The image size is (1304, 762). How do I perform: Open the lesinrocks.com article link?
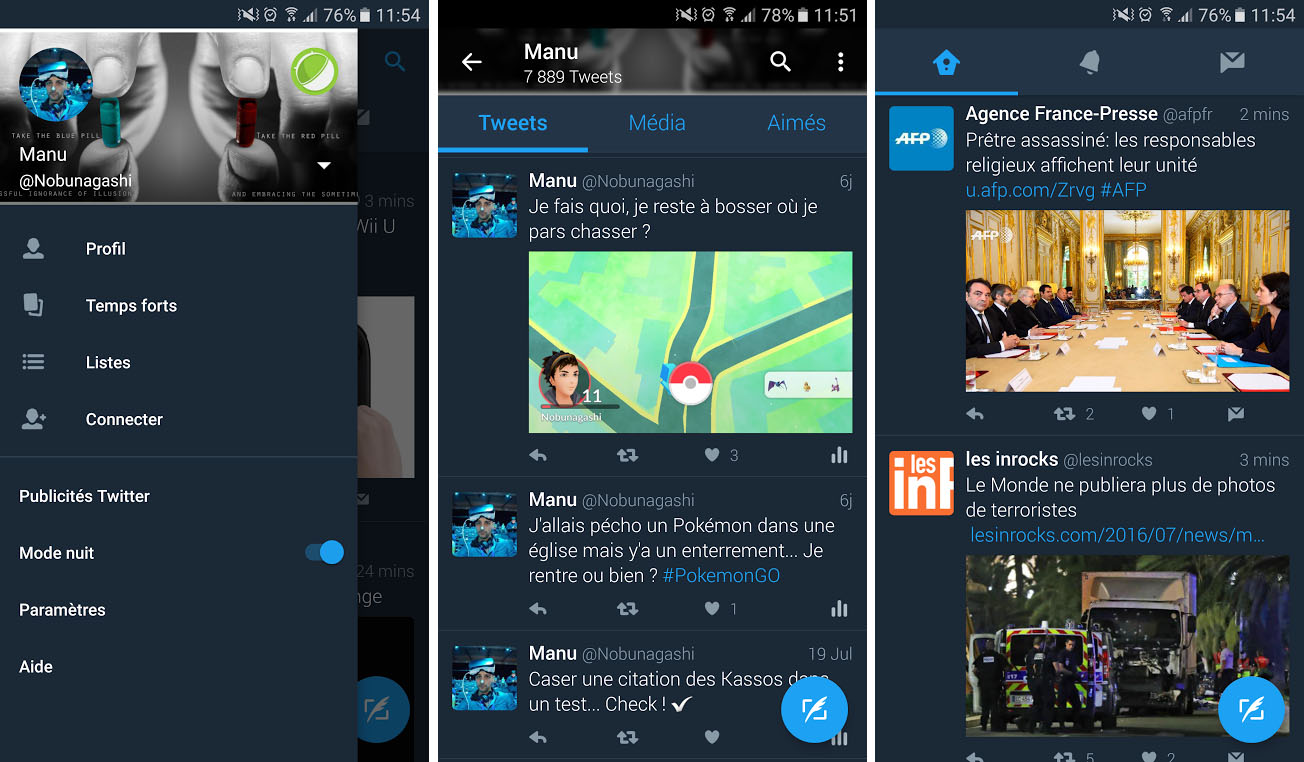pos(1118,535)
